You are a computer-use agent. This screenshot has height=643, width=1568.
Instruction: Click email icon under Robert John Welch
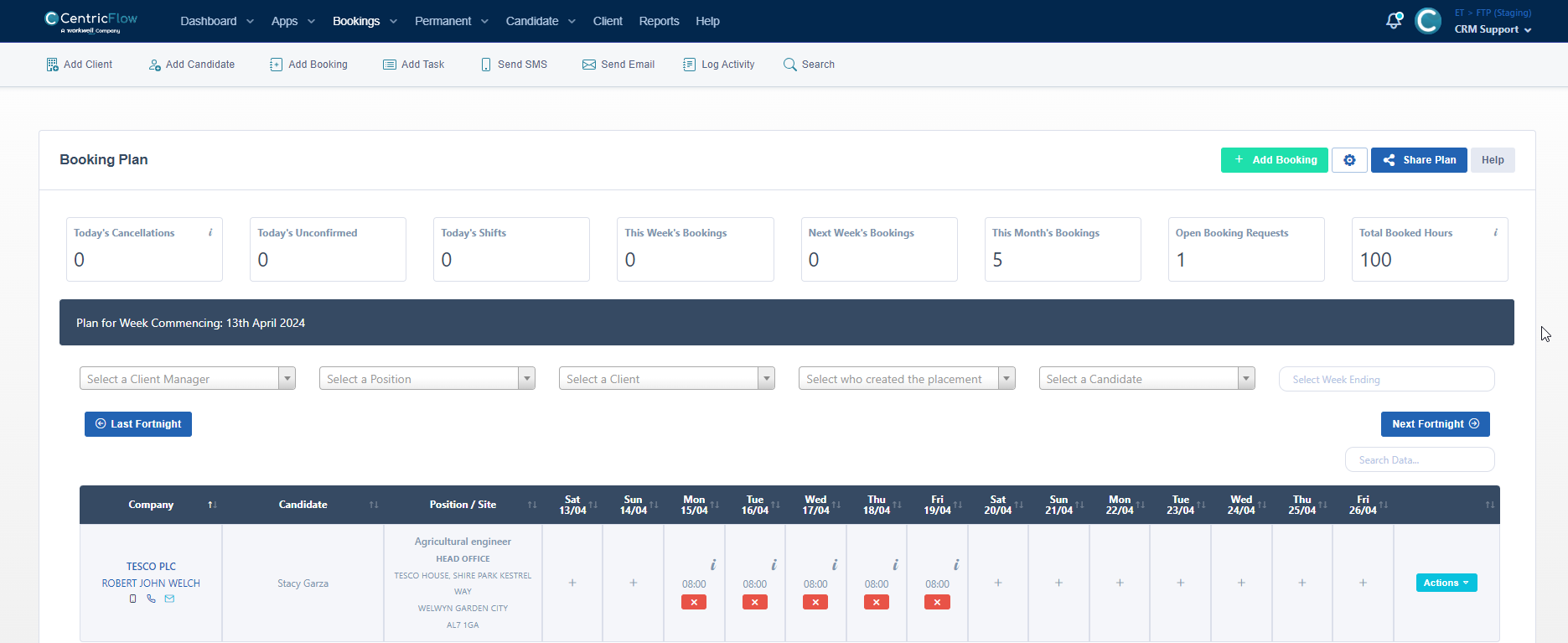tap(169, 599)
